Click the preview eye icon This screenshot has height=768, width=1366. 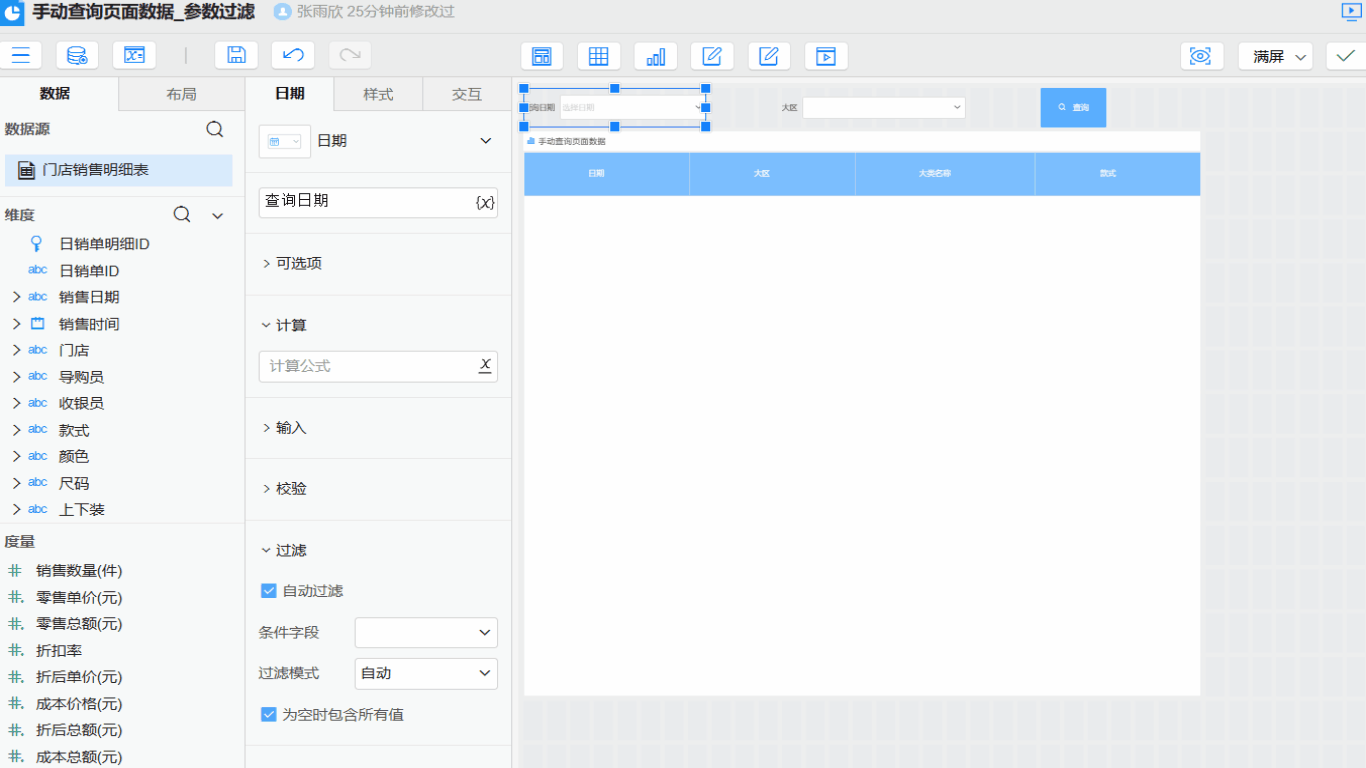click(1201, 57)
